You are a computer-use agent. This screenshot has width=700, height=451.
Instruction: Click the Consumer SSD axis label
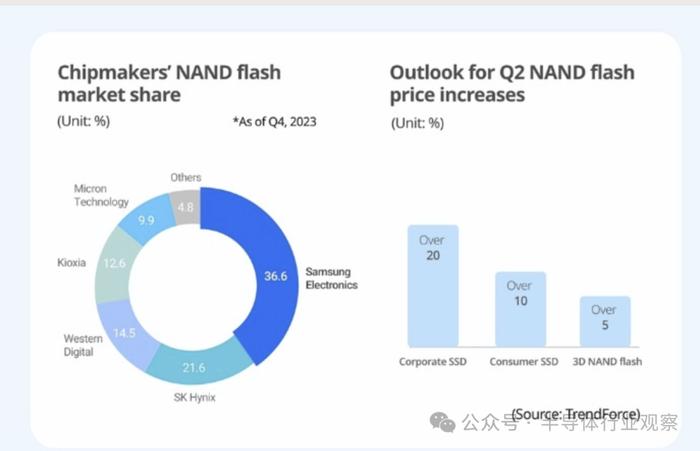click(524, 362)
